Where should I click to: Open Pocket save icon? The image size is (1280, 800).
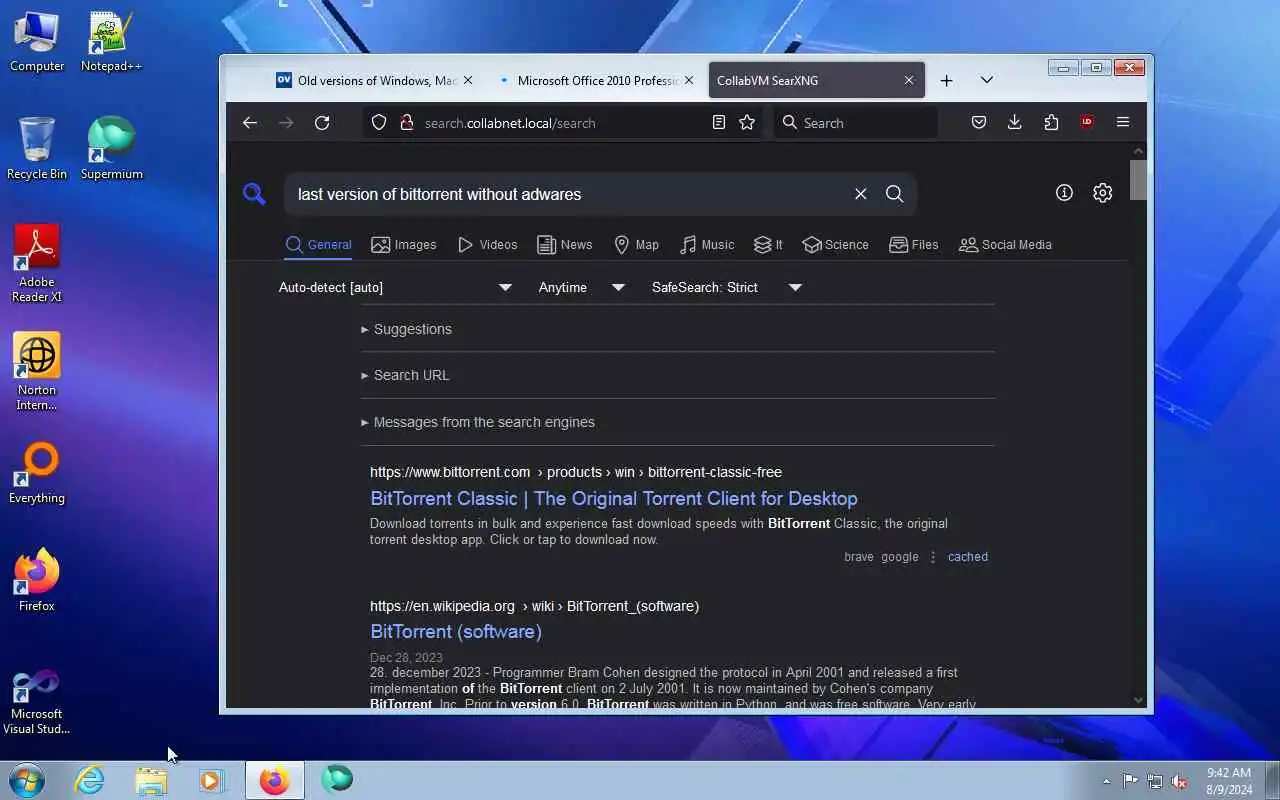click(x=979, y=123)
